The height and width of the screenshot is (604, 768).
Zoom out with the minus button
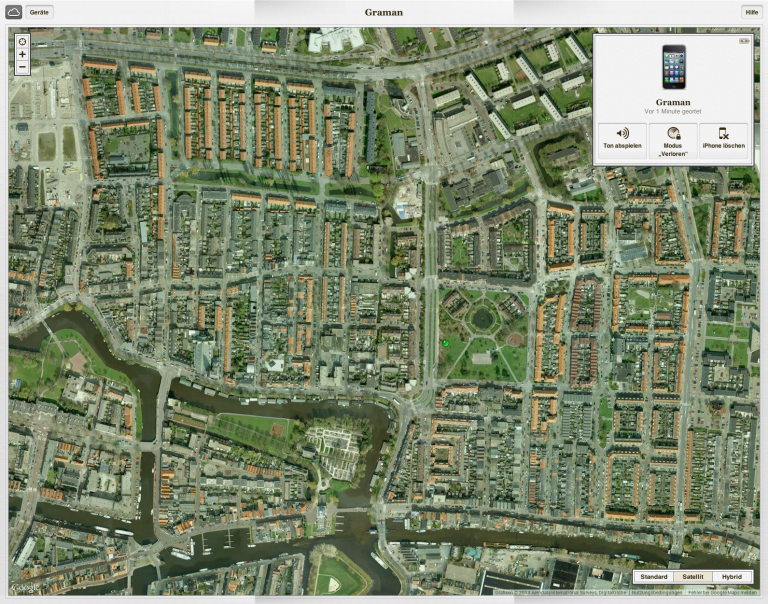pyautogui.click(x=22, y=67)
